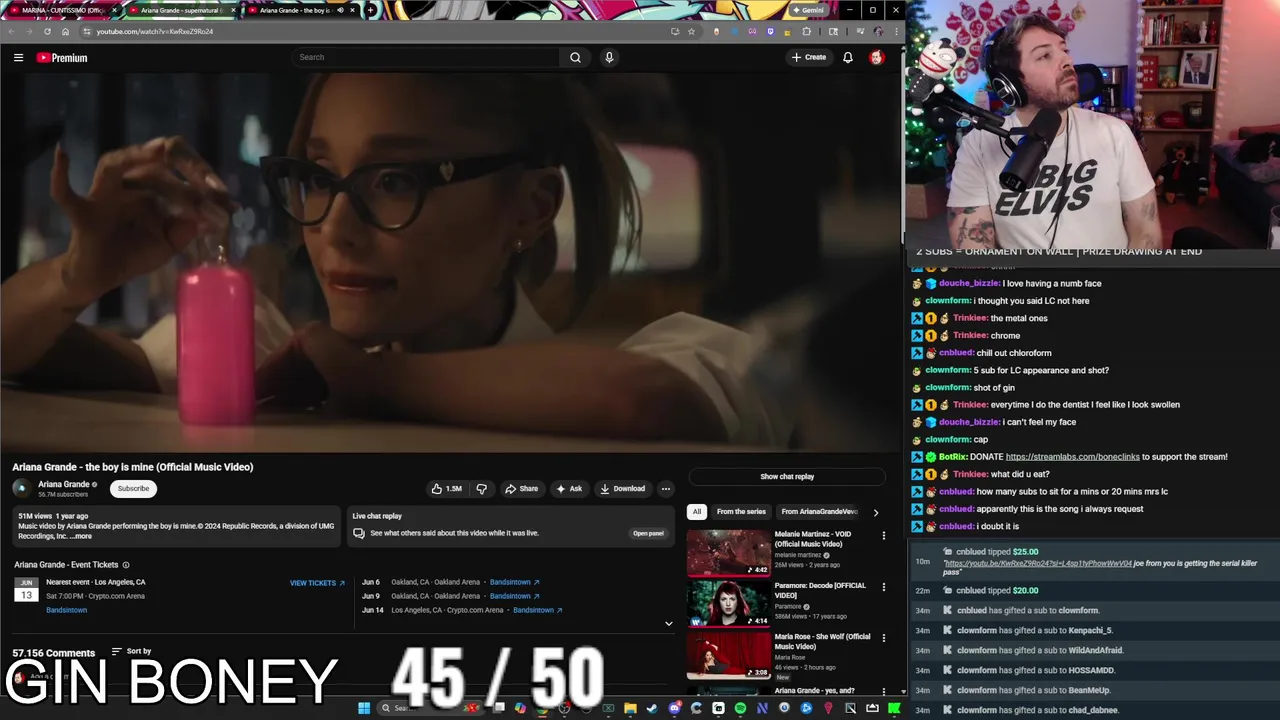Open Paramore Decode thumbnail
Image resolution: width=1280 pixels, height=720 pixels.
pyautogui.click(x=729, y=603)
